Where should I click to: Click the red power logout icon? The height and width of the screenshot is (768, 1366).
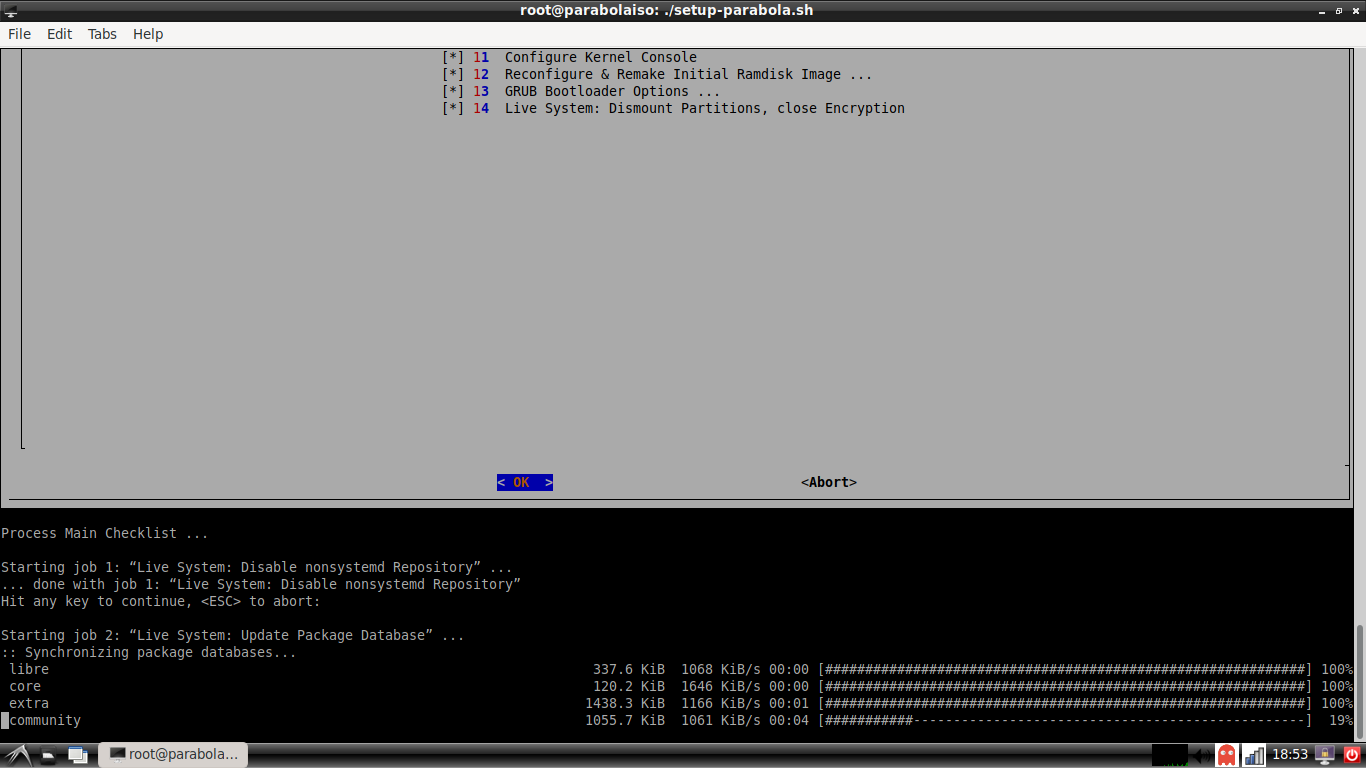coord(1352,754)
